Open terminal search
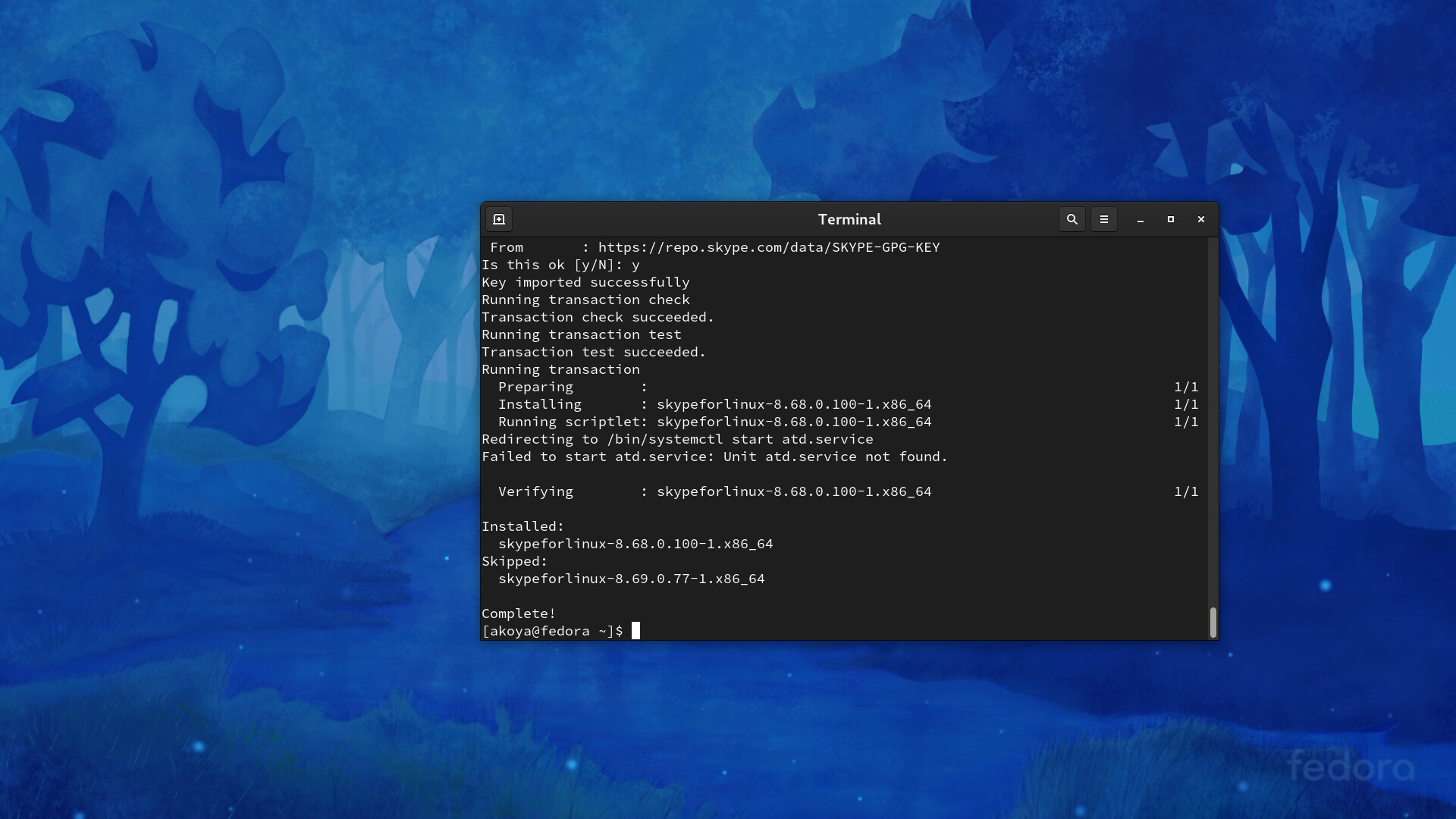Screen dimensions: 1456x819 (1072, 219)
